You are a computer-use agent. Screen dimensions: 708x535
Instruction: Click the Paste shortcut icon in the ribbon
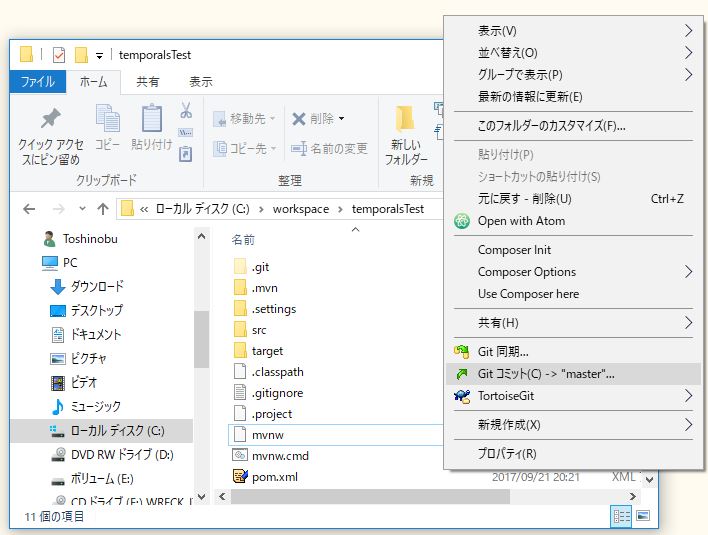(186, 154)
